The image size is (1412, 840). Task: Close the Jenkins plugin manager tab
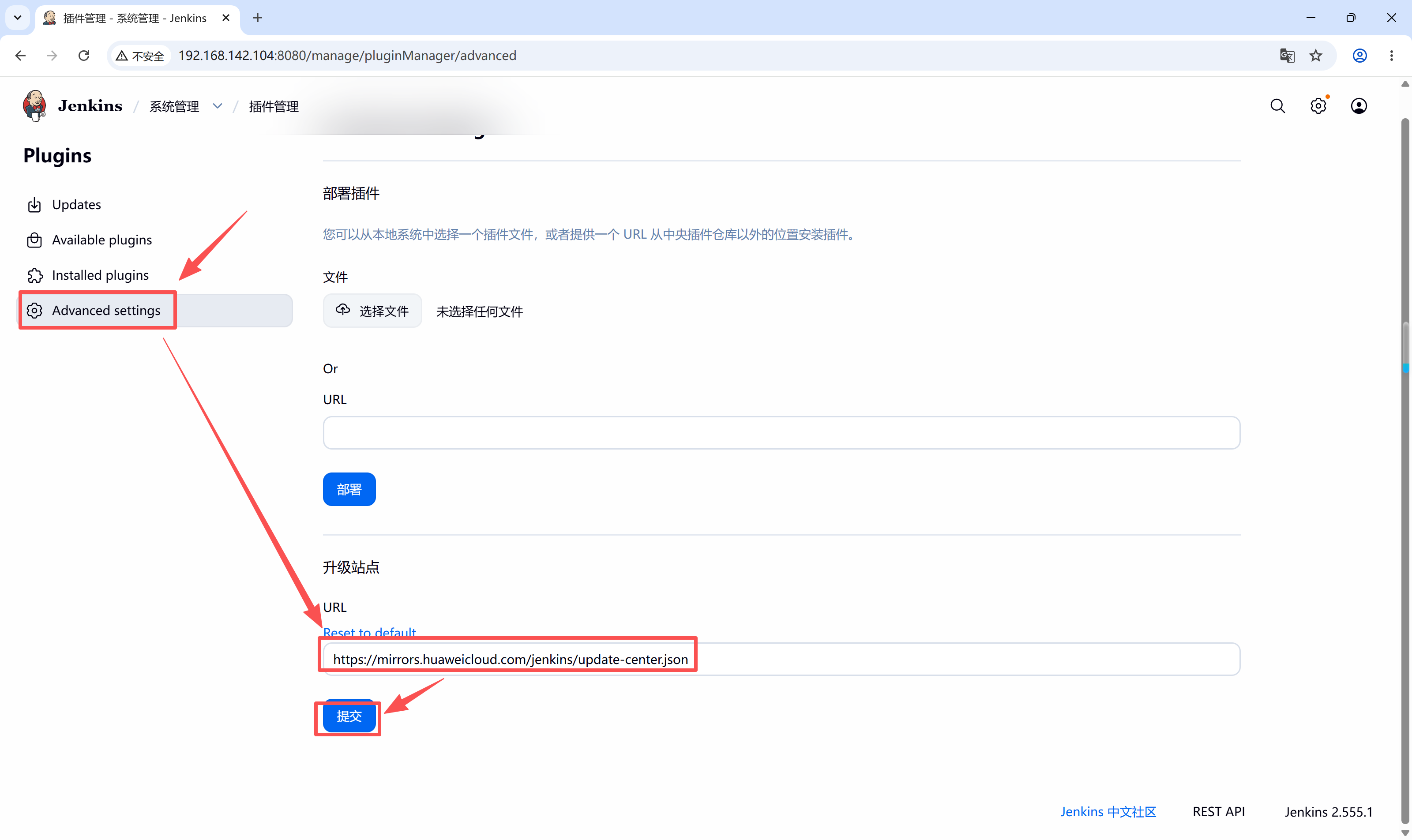(x=226, y=18)
